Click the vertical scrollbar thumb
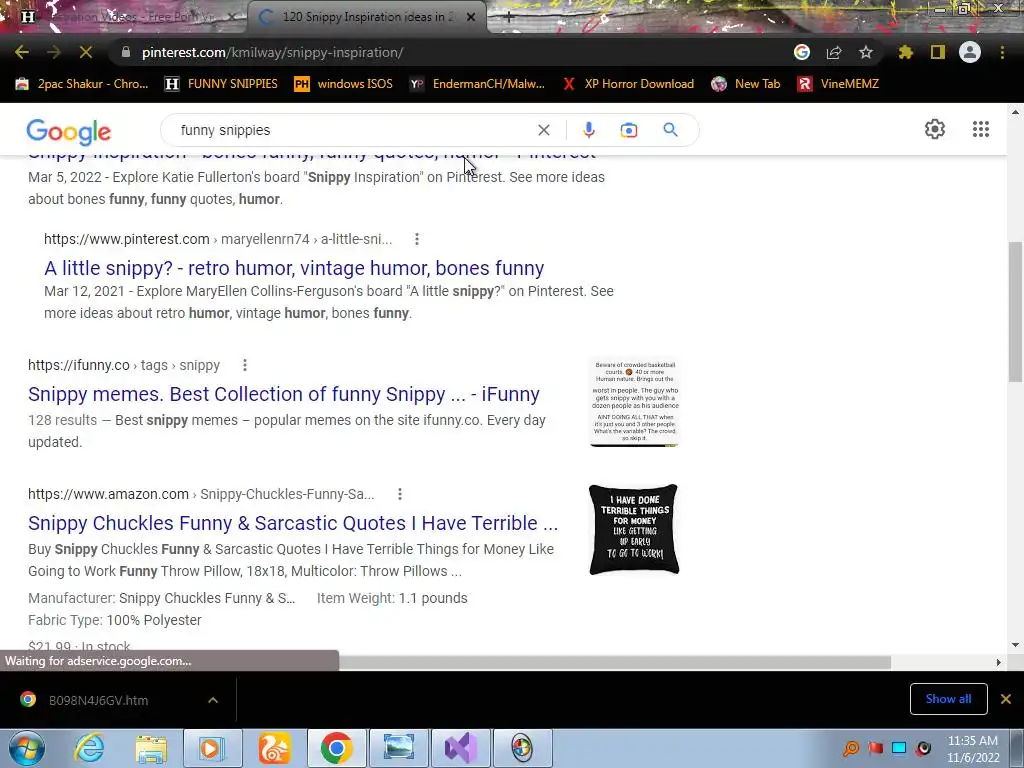 pos(1015,312)
